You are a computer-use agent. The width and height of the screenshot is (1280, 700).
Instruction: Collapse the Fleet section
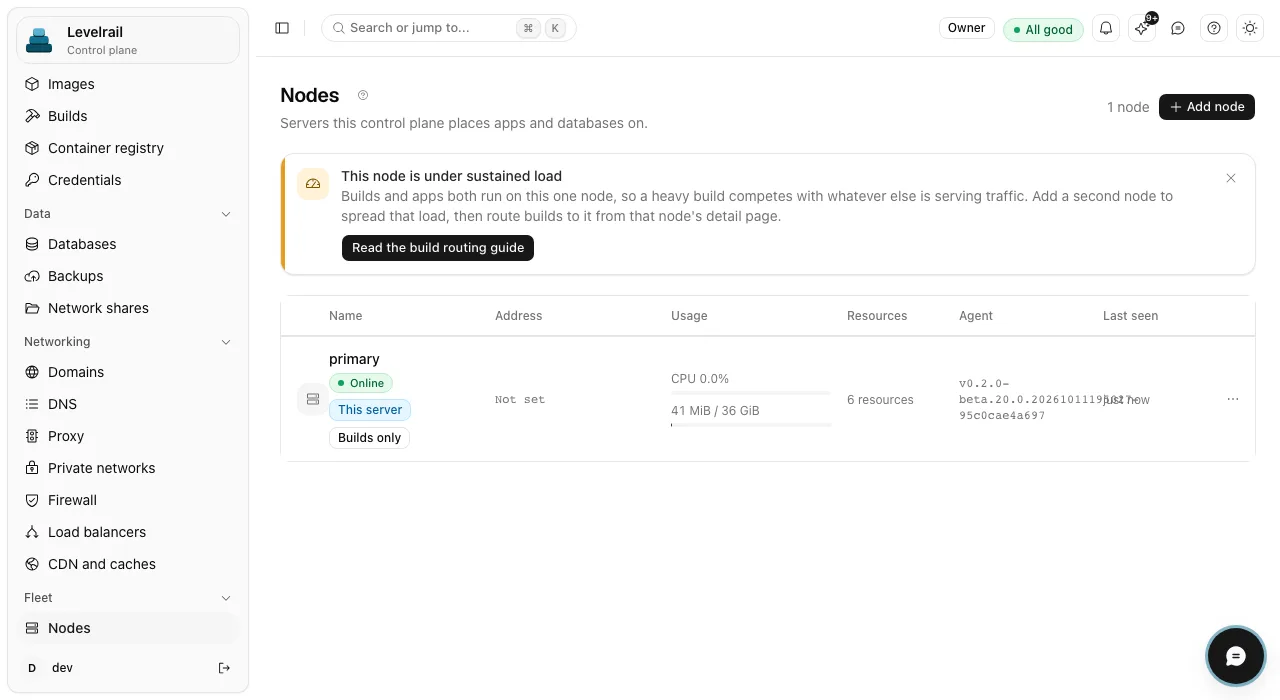tap(128, 598)
